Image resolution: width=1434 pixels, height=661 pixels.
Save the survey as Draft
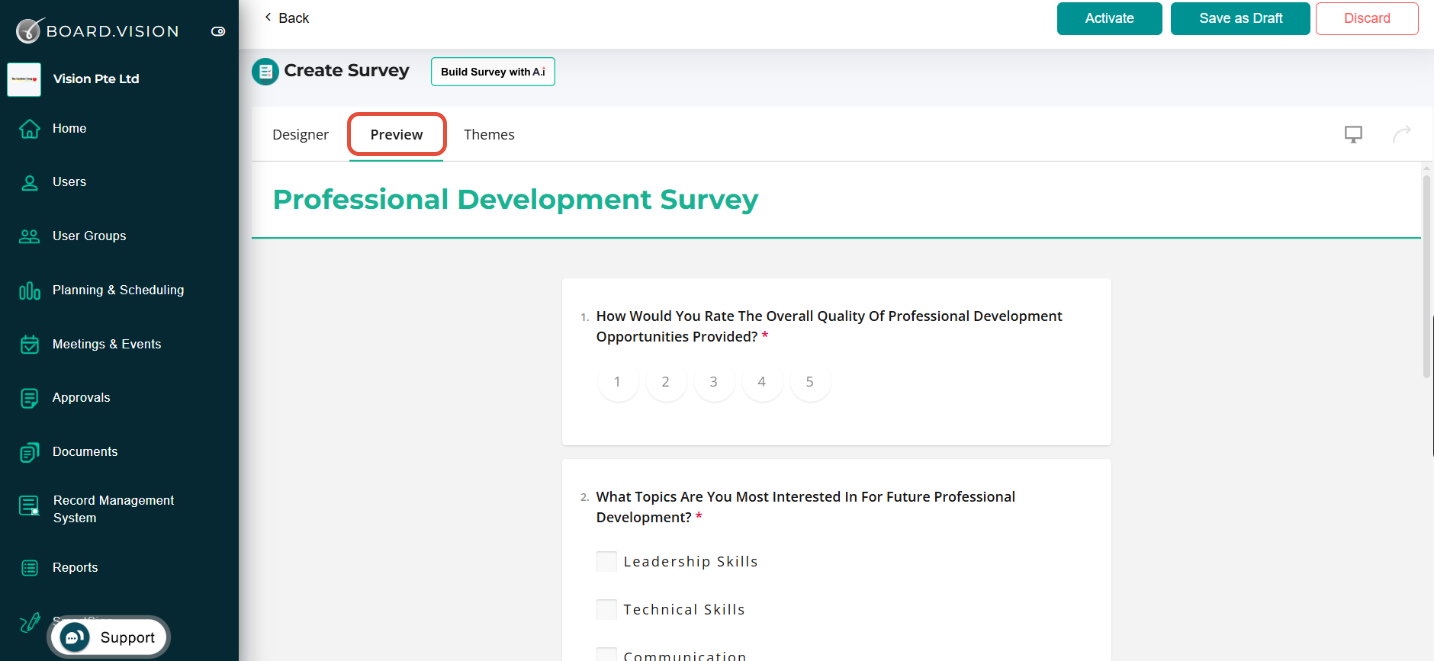click(x=1240, y=18)
